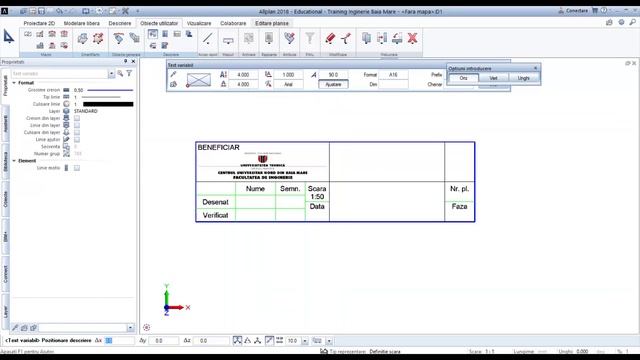Click the aspect ratio 1.000 field

click(x=288, y=75)
